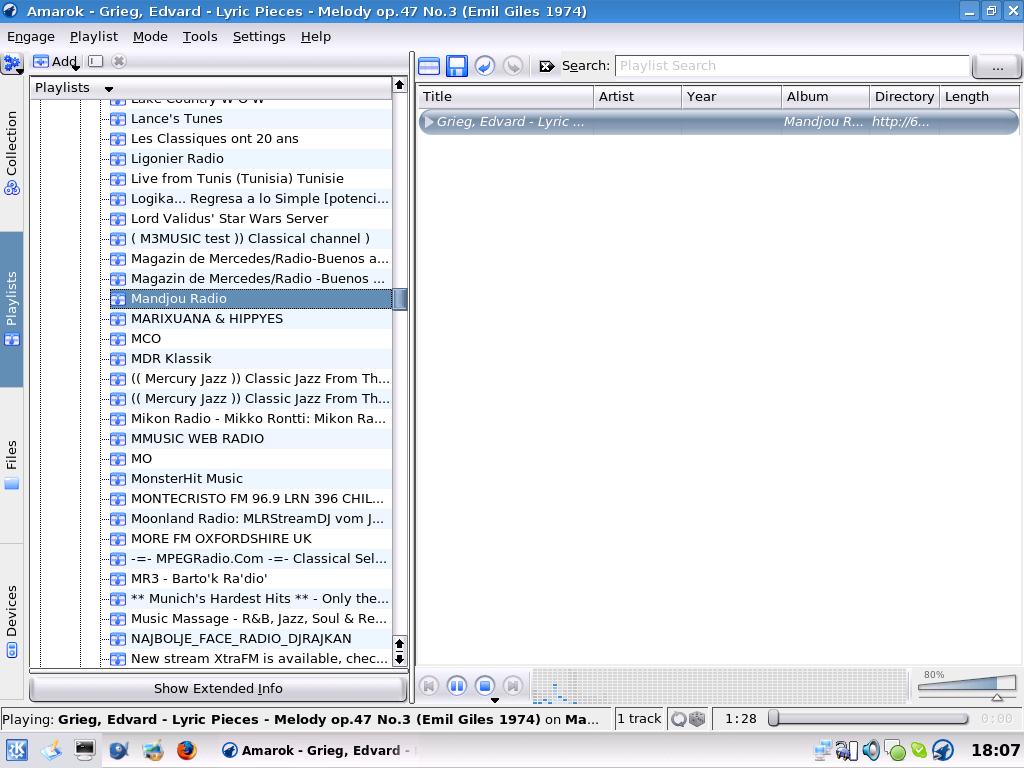The width and height of the screenshot is (1024, 768).
Task: Focus the Playlist Search input field
Action: [x=792, y=66]
